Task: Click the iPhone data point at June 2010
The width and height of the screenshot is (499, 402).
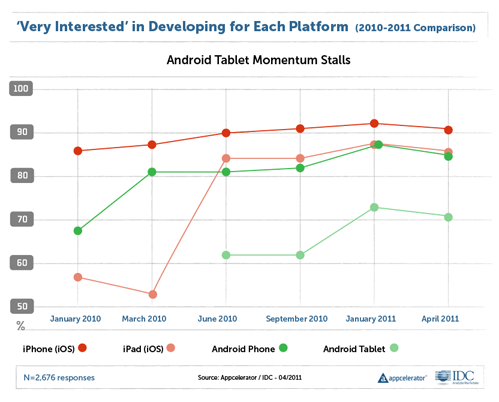Action: click(x=226, y=133)
